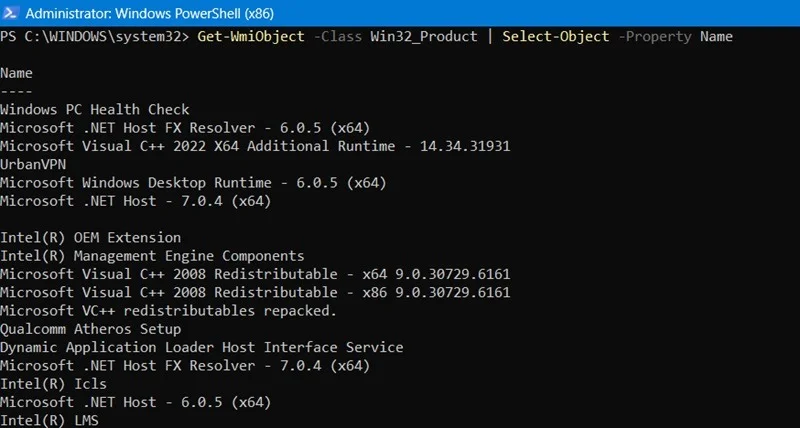
Task: Click the Intel(R) OEM Extension entry
Action: pyautogui.click(x=91, y=238)
